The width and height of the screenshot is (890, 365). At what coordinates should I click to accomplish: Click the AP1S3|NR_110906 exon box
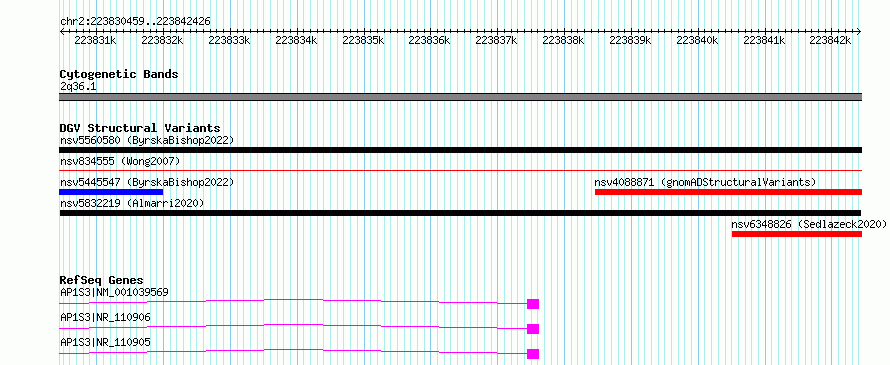coord(532,329)
